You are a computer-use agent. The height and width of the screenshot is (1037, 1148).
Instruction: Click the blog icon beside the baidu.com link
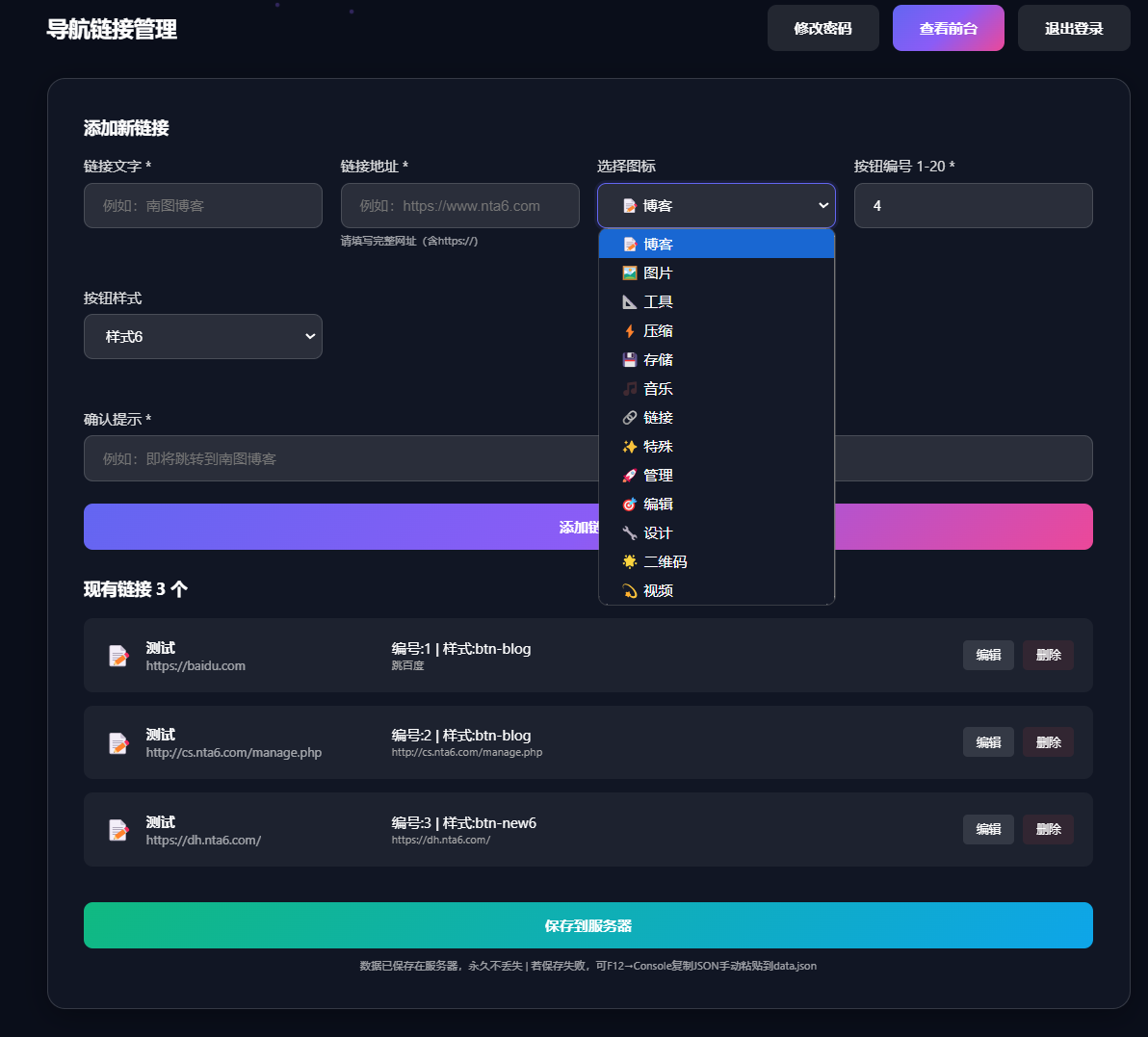pos(118,656)
